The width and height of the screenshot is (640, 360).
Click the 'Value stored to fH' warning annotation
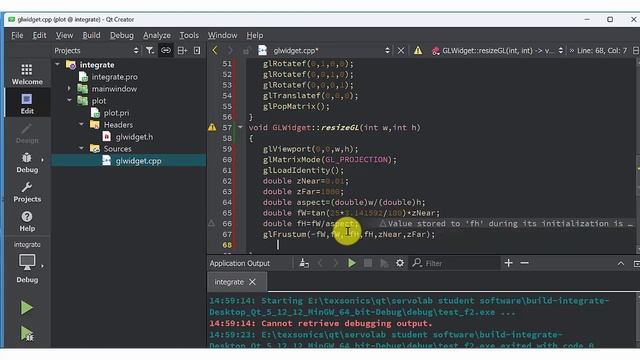point(505,223)
